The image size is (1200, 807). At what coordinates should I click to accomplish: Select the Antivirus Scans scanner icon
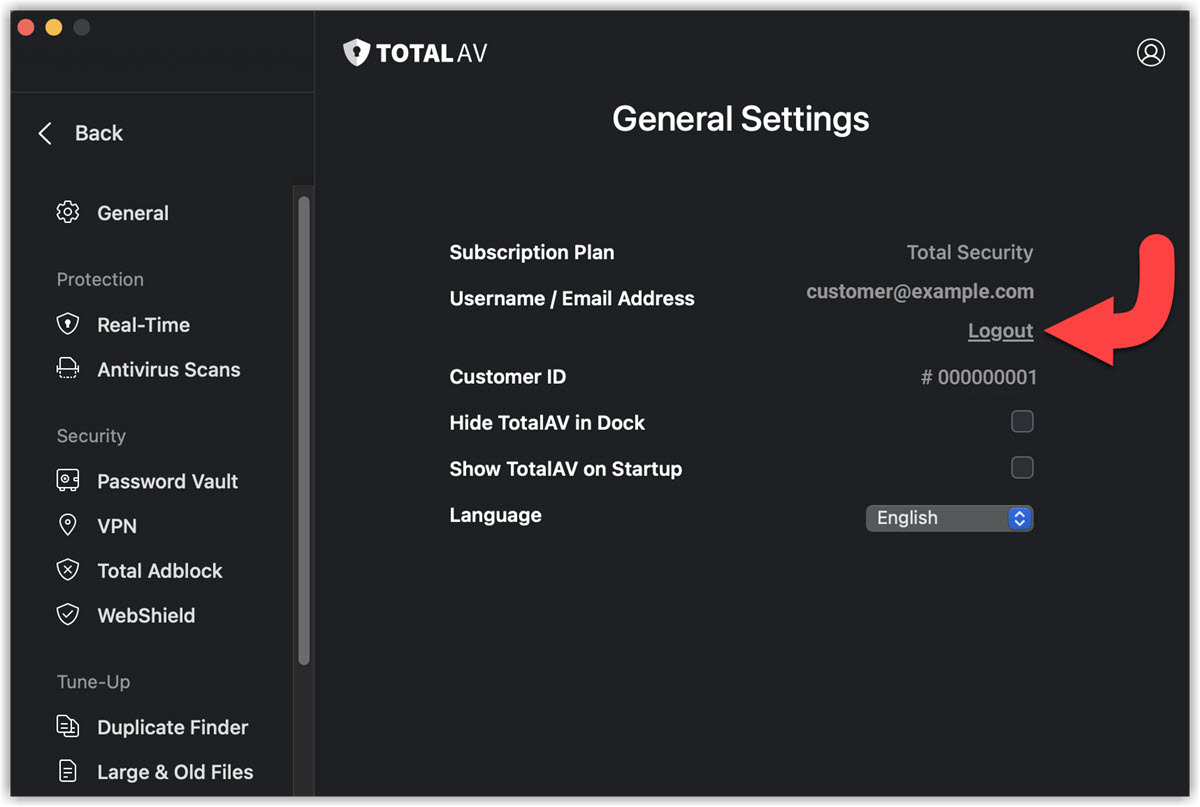68,370
